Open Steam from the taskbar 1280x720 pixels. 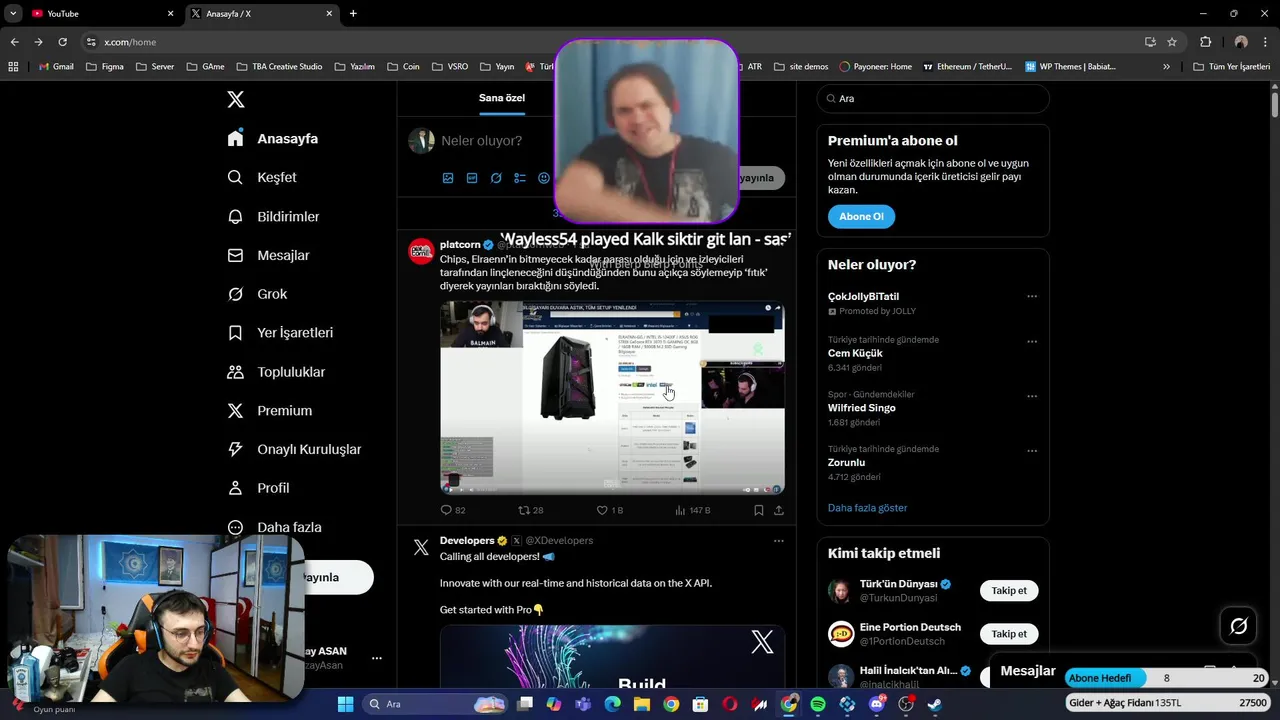(935, 704)
